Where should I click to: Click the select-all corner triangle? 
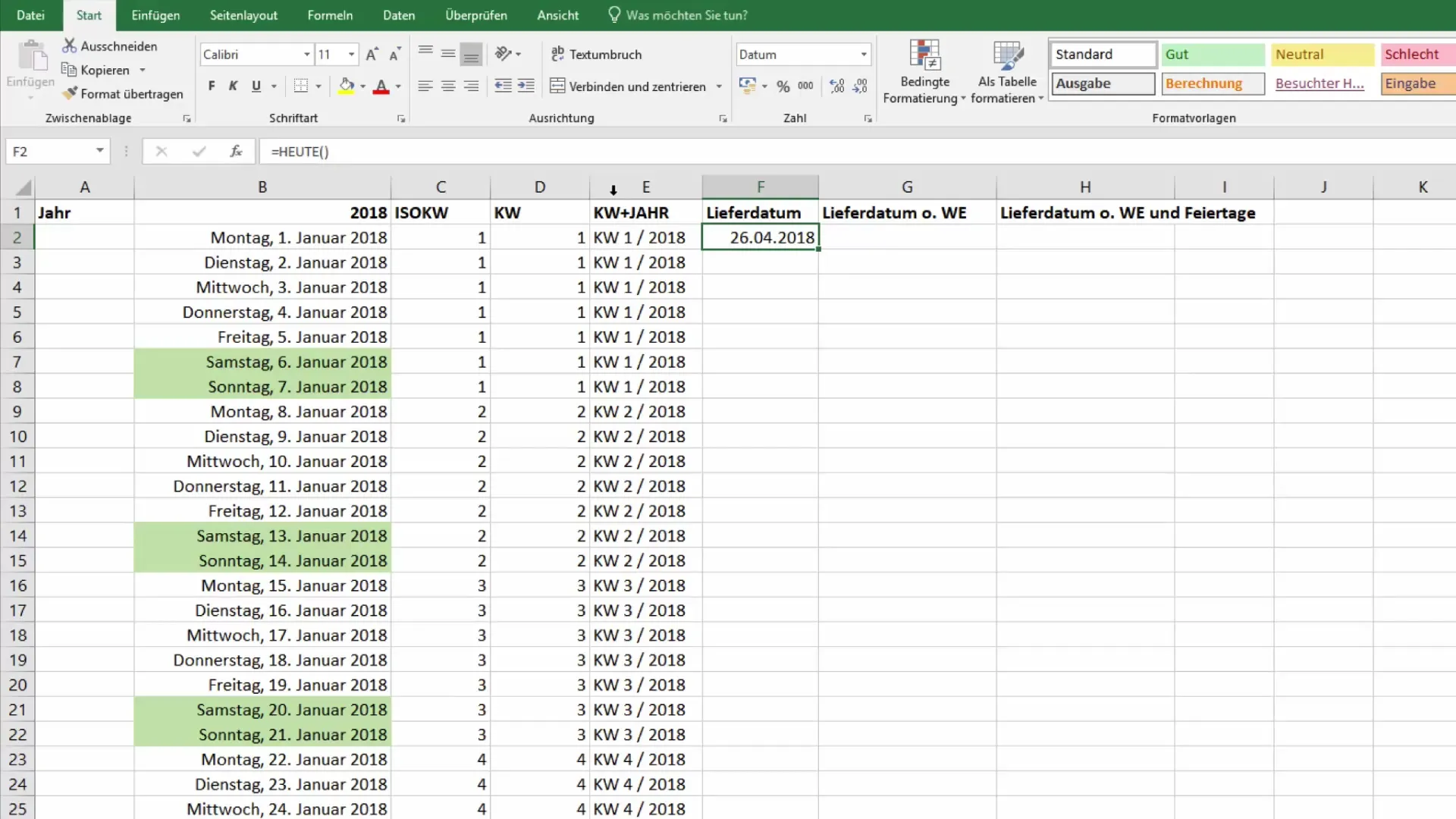pyautogui.click(x=23, y=187)
